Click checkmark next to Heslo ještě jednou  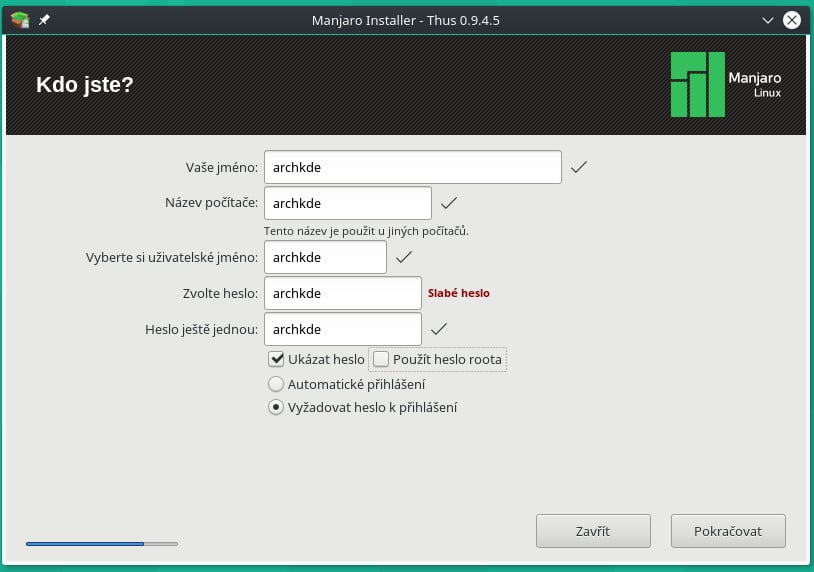(x=439, y=329)
